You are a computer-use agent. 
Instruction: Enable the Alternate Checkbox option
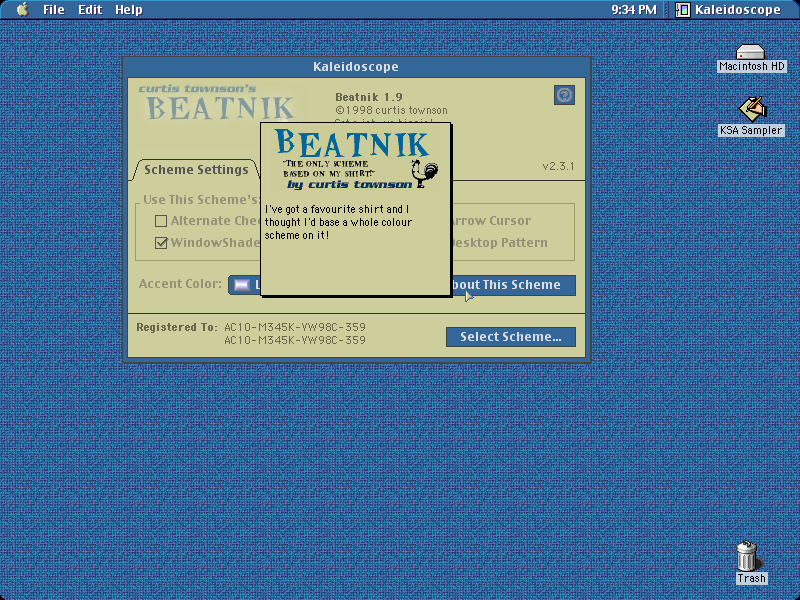click(x=161, y=221)
